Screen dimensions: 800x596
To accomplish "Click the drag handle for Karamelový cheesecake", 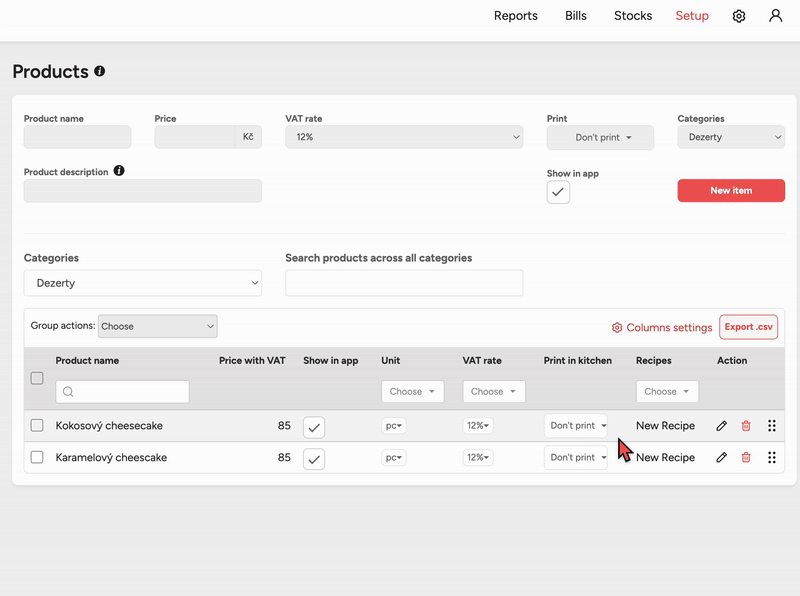I will tap(772, 458).
